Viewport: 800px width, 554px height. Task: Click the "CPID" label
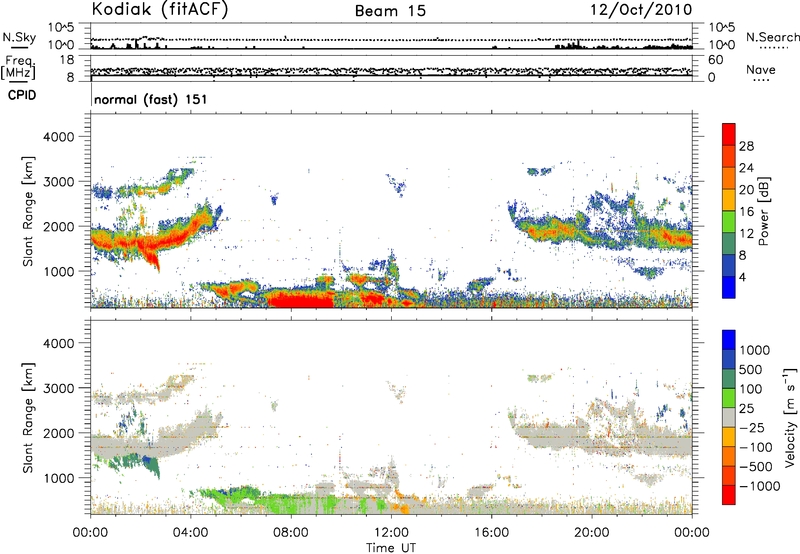[x=22, y=95]
